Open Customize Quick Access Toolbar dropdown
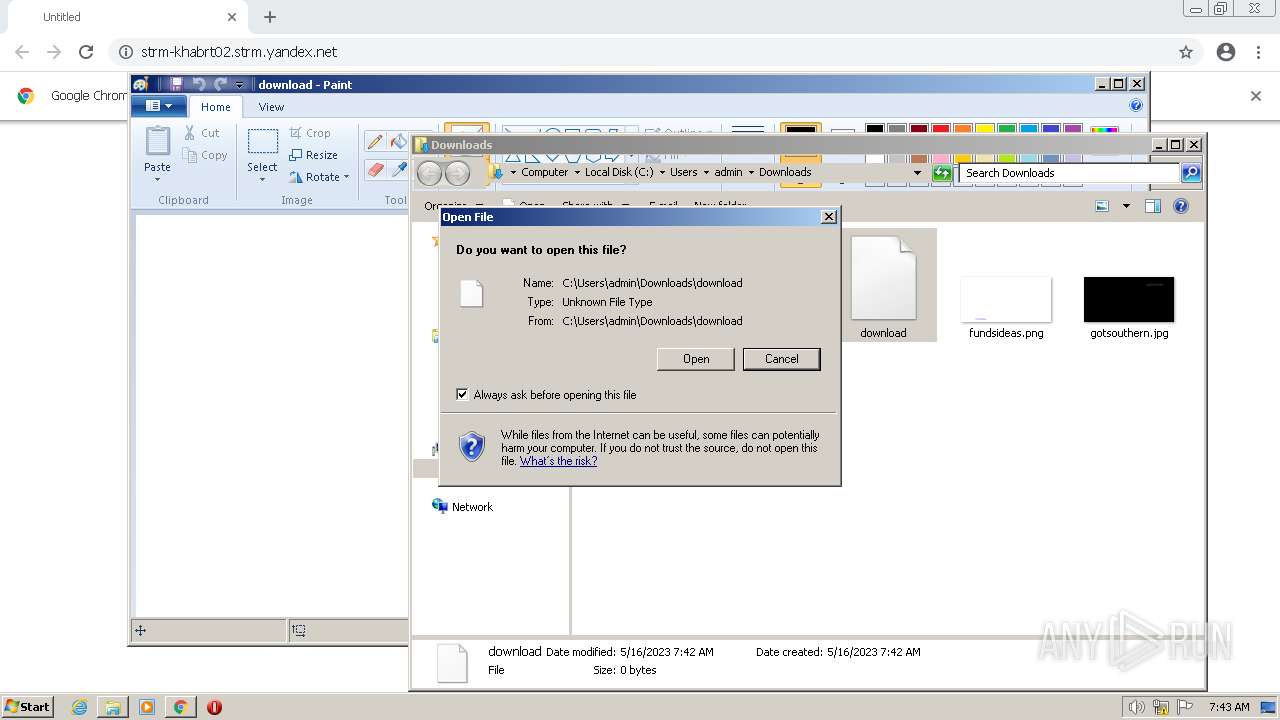This screenshot has width=1280, height=720. 240,85
